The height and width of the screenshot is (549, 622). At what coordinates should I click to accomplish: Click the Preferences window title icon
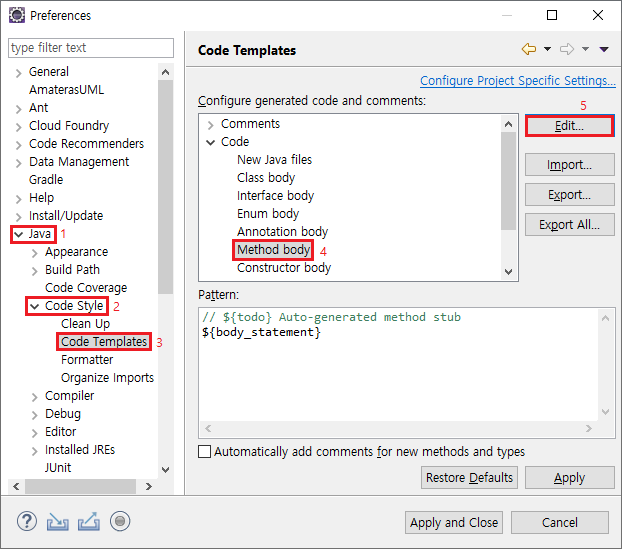(17, 15)
